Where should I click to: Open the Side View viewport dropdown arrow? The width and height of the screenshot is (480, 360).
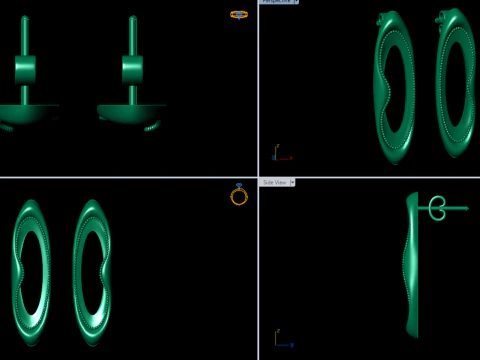pos(293,182)
